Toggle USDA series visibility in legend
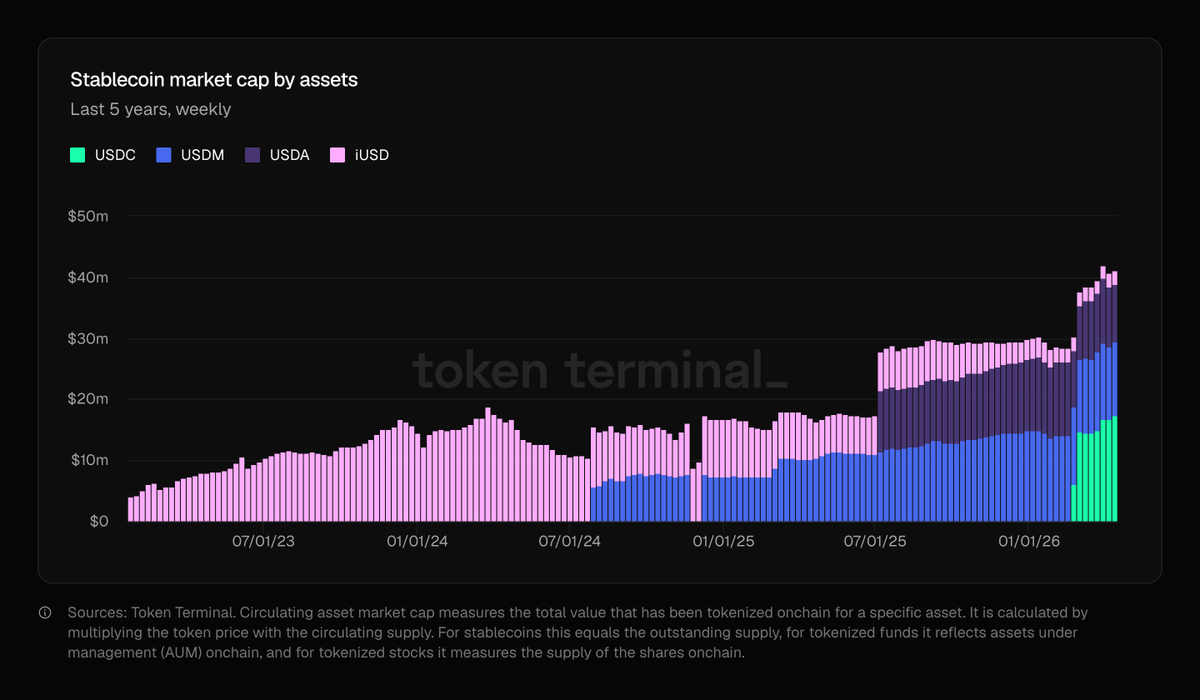The height and width of the screenshot is (700, 1200). click(276, 155)
